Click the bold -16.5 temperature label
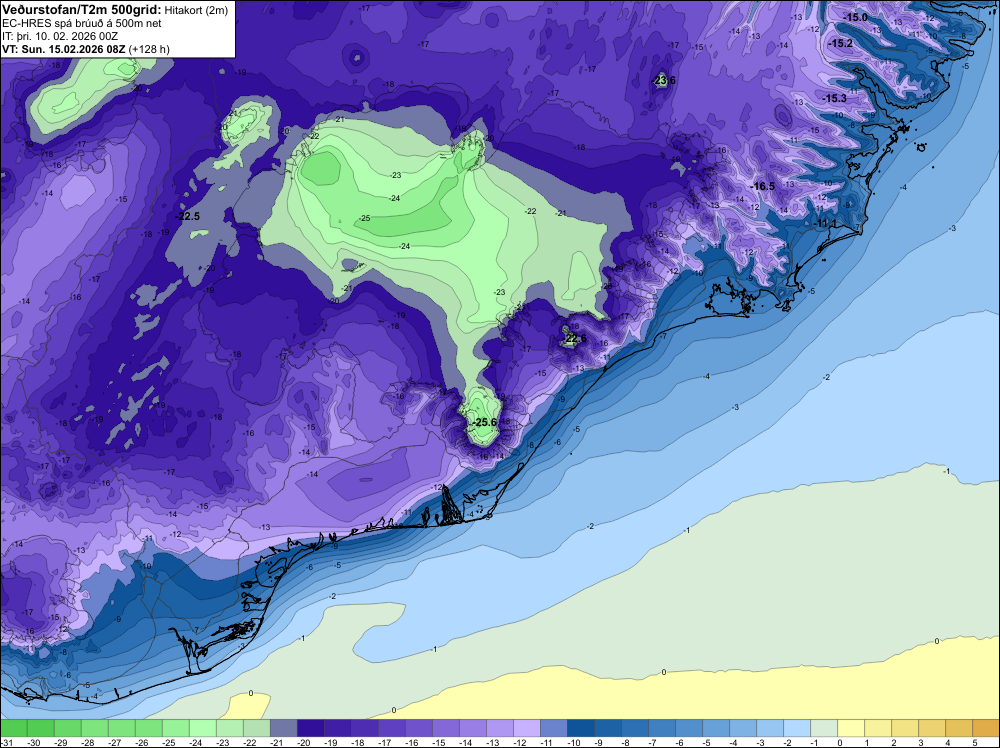Image resolution: width=1000 pixels, height=748 pixels. [x=763, y=186]
